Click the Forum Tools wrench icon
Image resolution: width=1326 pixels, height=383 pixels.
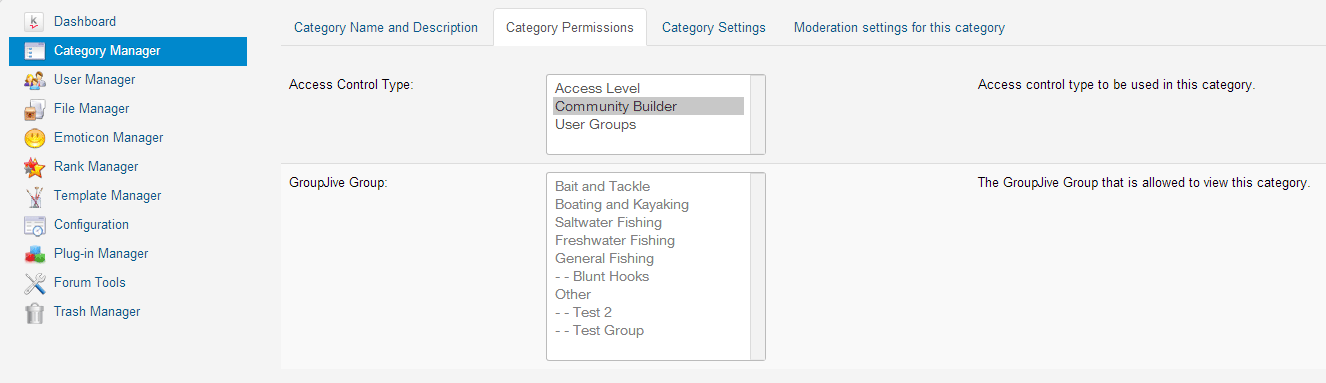point(35,282)
